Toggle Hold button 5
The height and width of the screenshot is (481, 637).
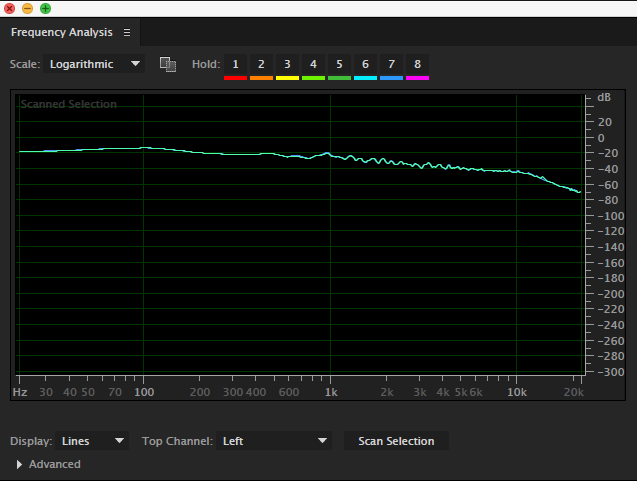click(339, 67)
